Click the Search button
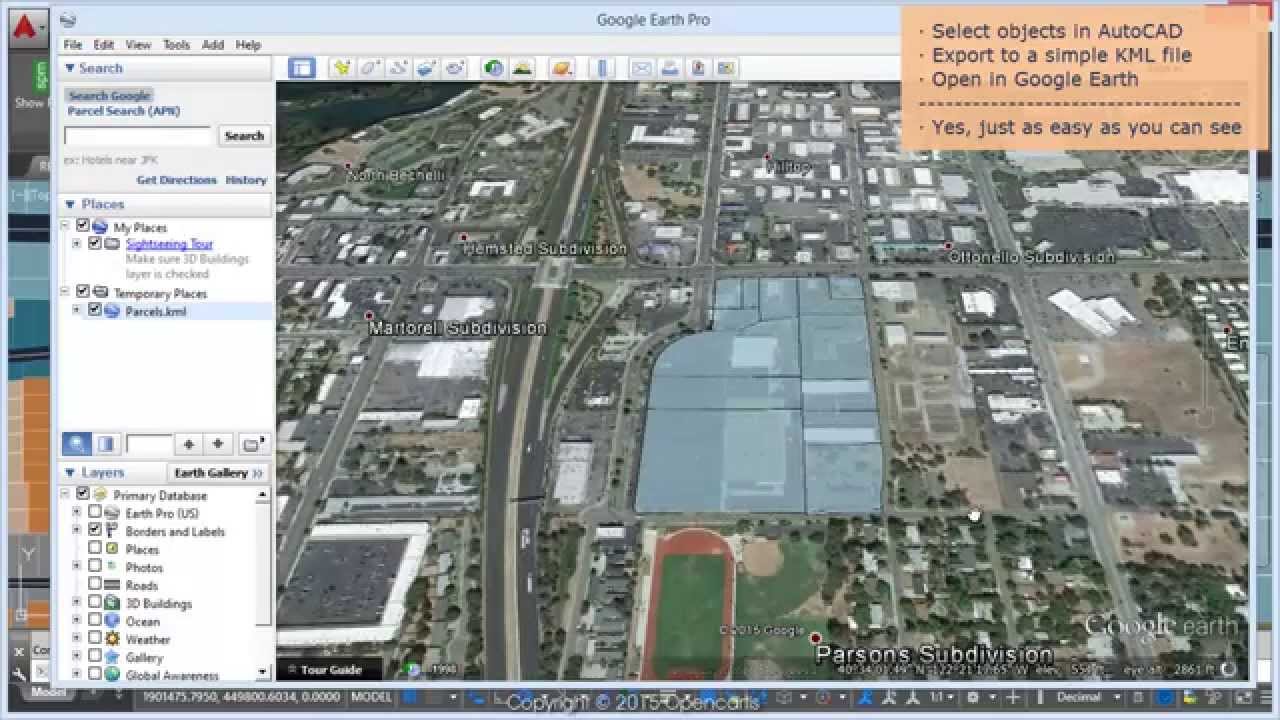Image resolution: width=1280 pixels, height=720 pixels. [244, 135]
